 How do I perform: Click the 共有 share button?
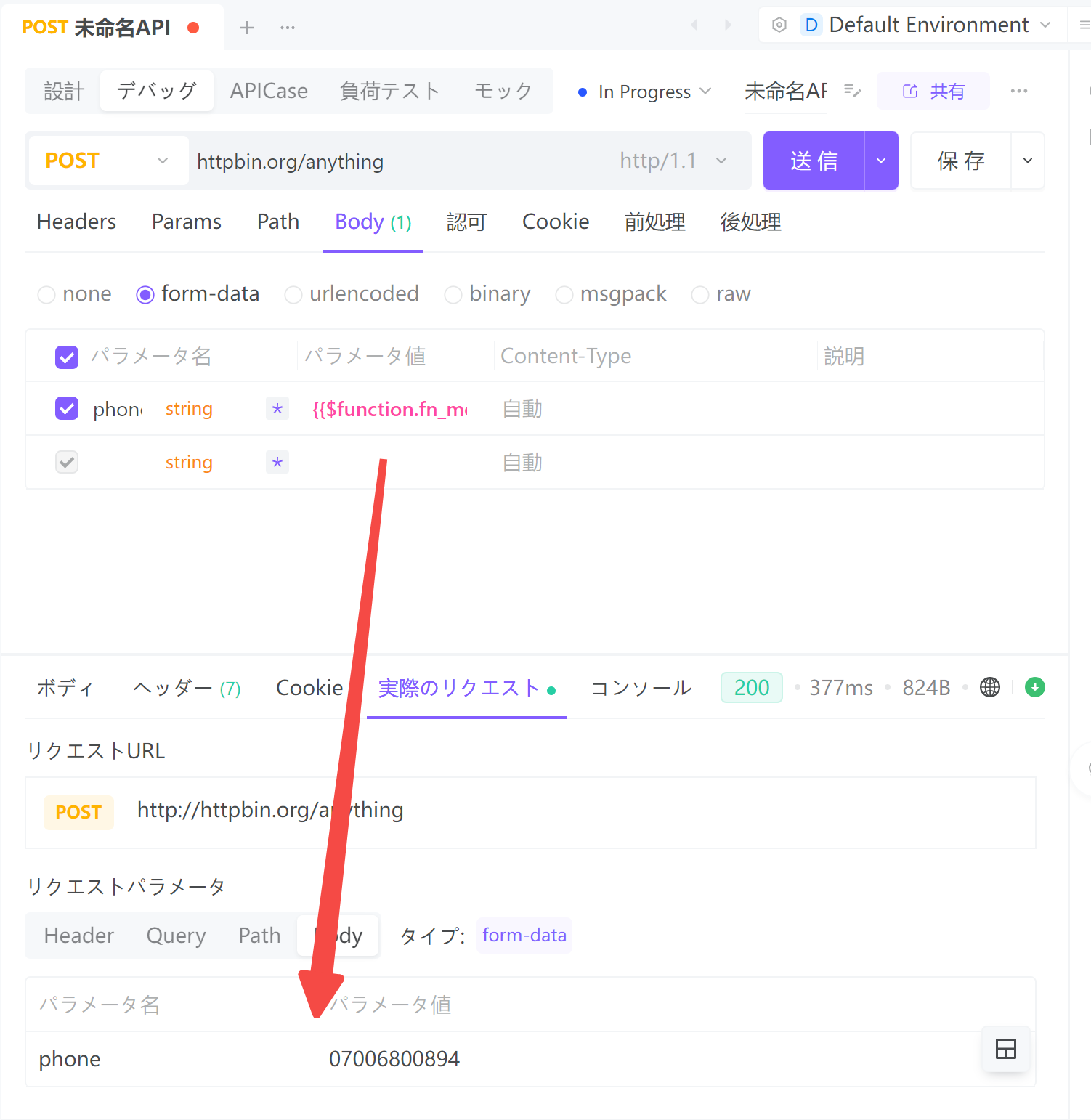[x=933, y=91]
